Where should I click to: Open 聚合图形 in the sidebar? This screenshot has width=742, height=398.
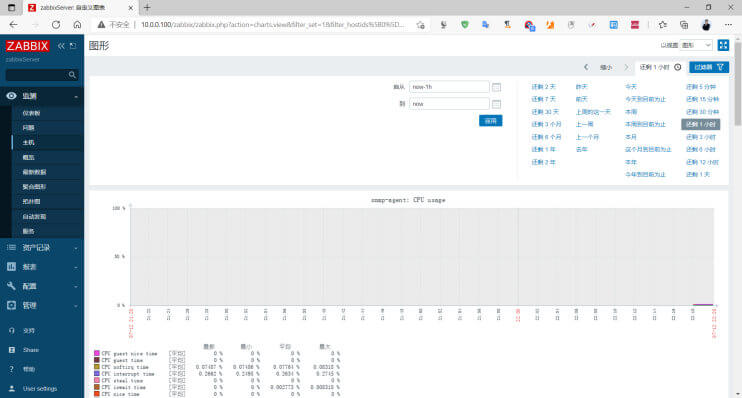(x=34, y=186)
